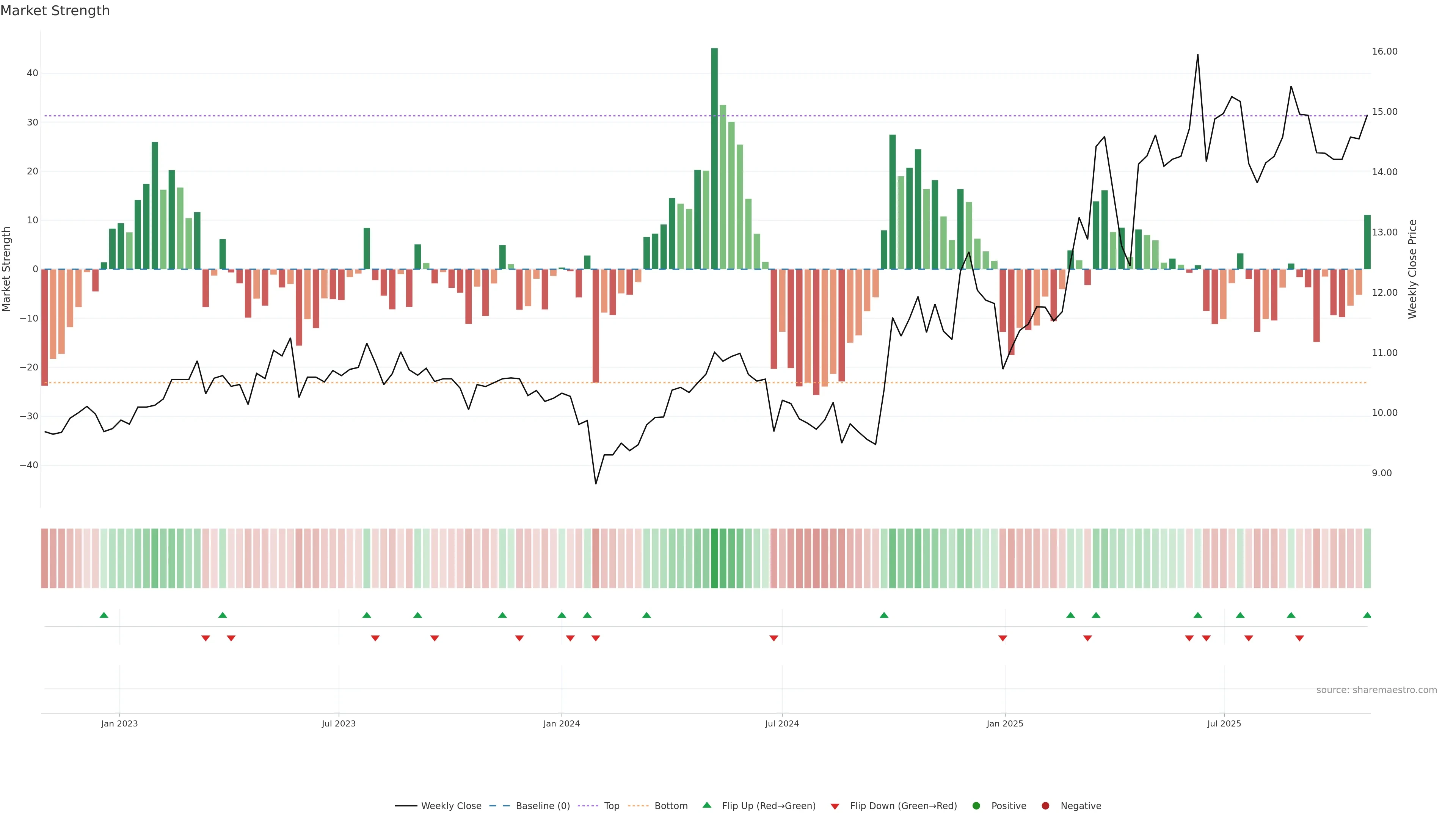Hide the Top dotted line legend item
The width and height of the screenshot is (1456, 819).
(x=611, y=805)
